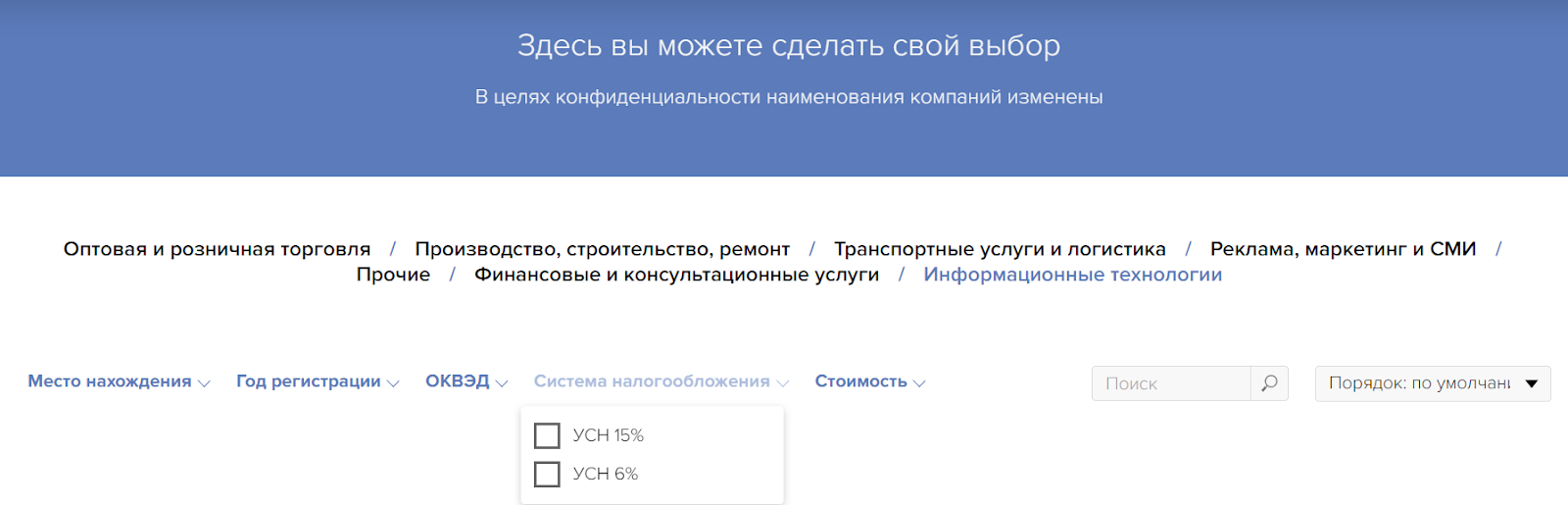Open the Стоимость filter dropdown
1568x505 pixels.
(x=869, y=381)
